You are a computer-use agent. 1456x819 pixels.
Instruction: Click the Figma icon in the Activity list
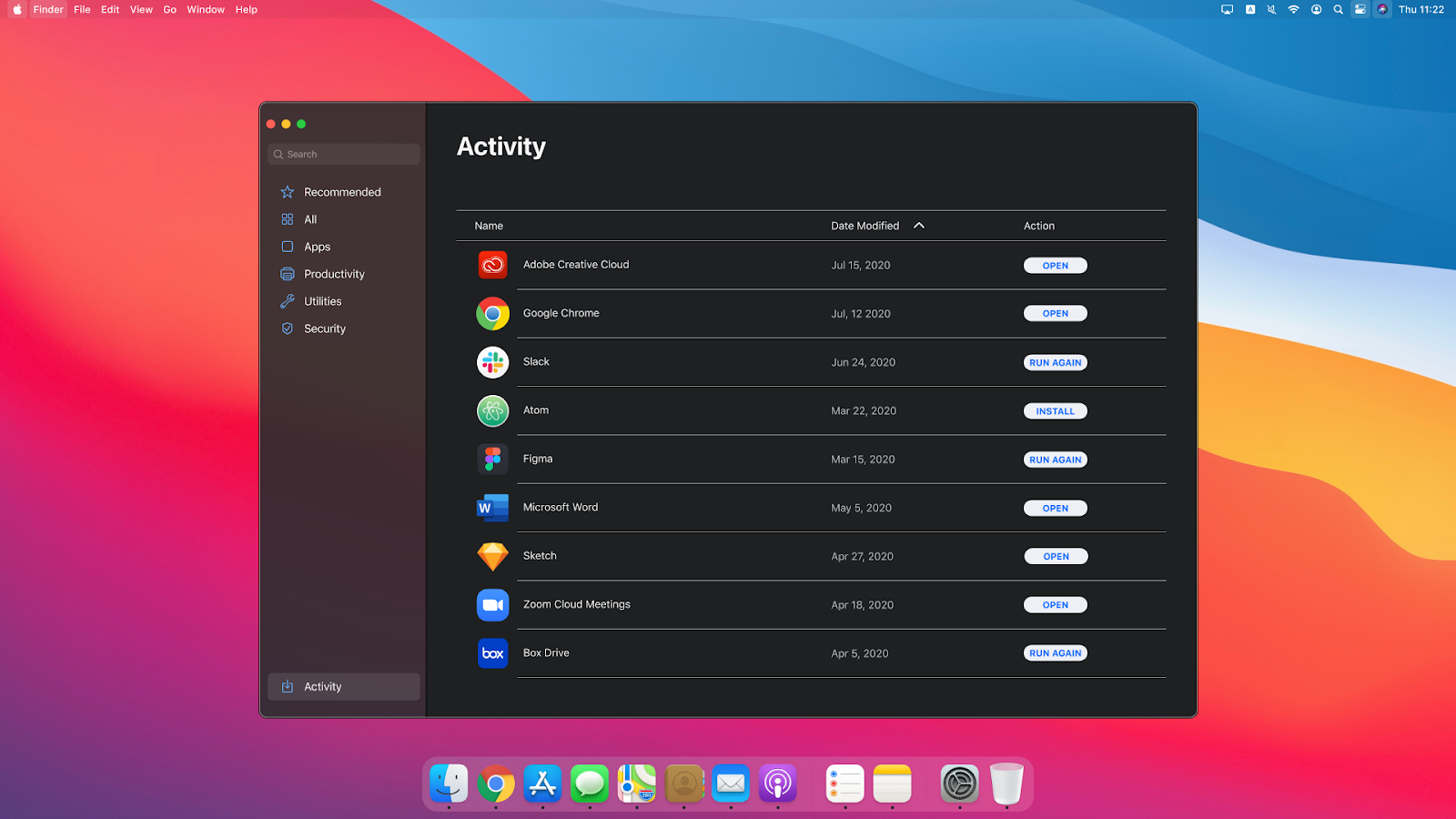point(492,459)
